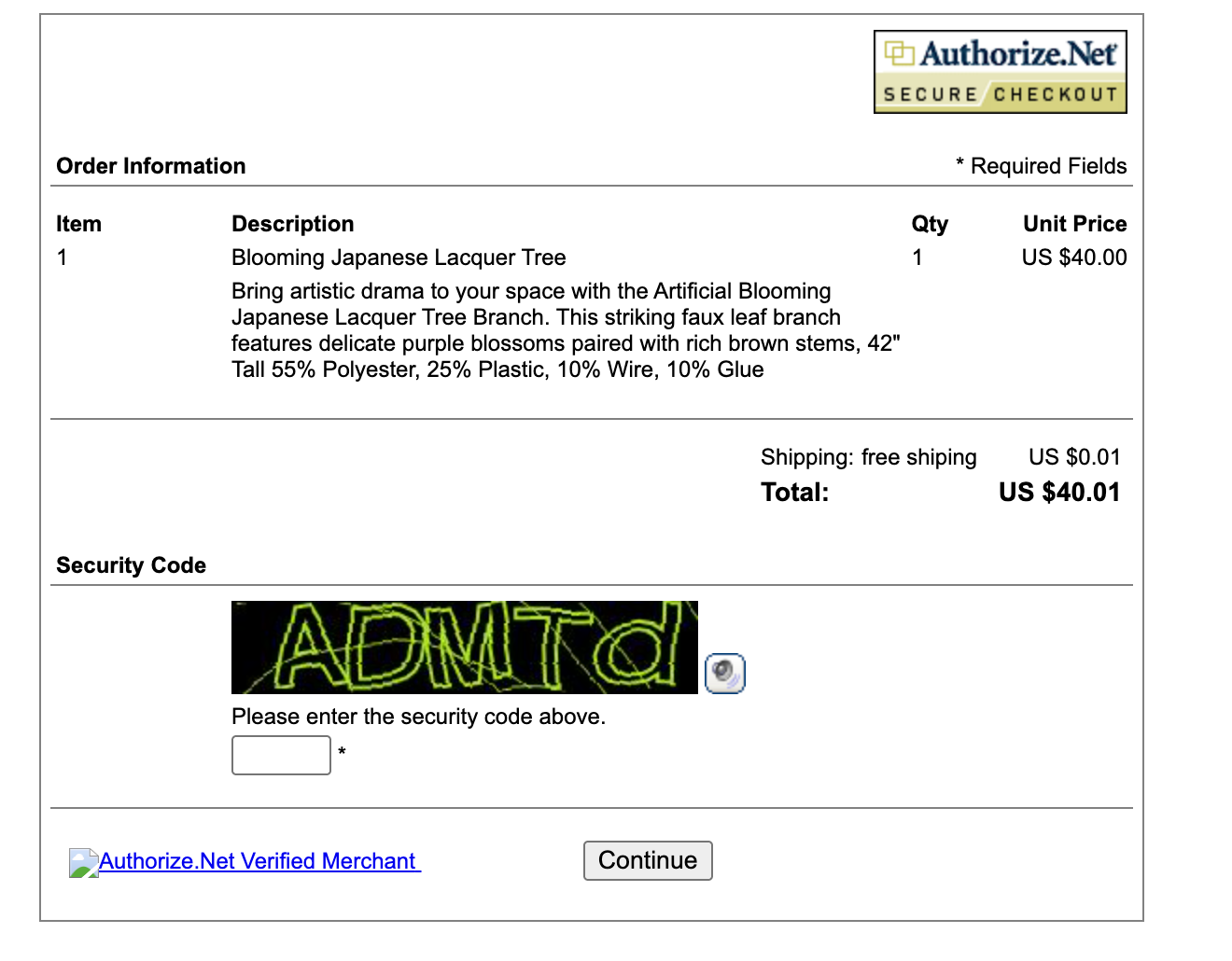Click the Security Code section heading

pyautogui.click(x=131, y=565)
